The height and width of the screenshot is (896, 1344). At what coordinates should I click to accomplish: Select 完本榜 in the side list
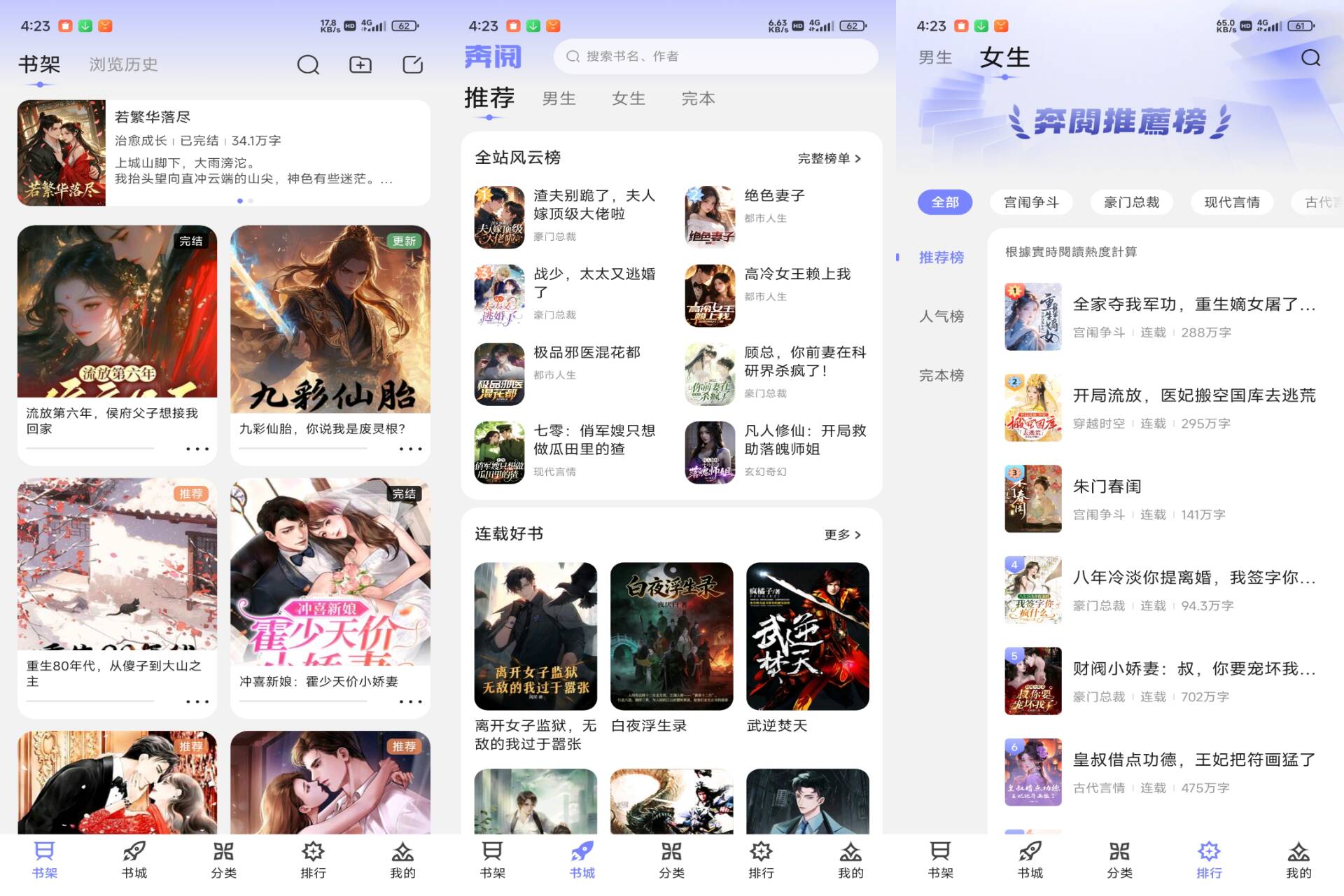[x=941, y=376]
